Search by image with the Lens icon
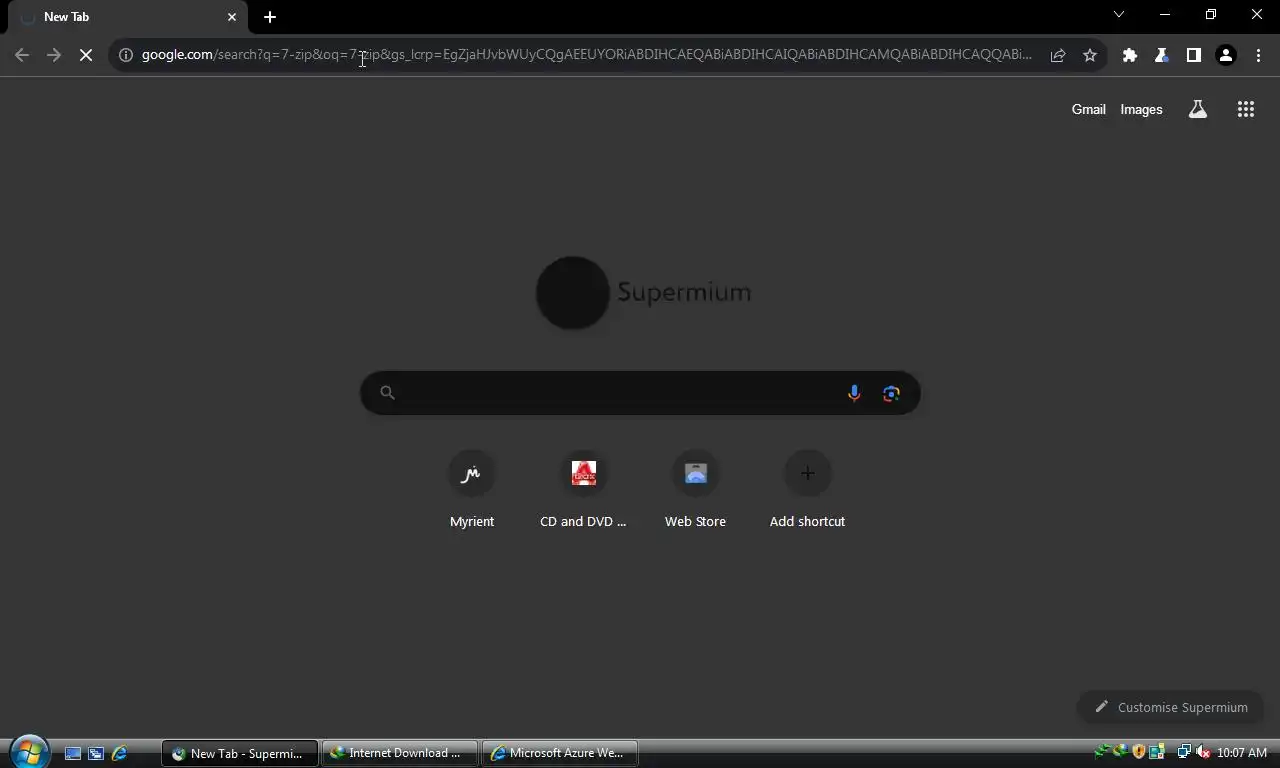 tap(891, 393)
